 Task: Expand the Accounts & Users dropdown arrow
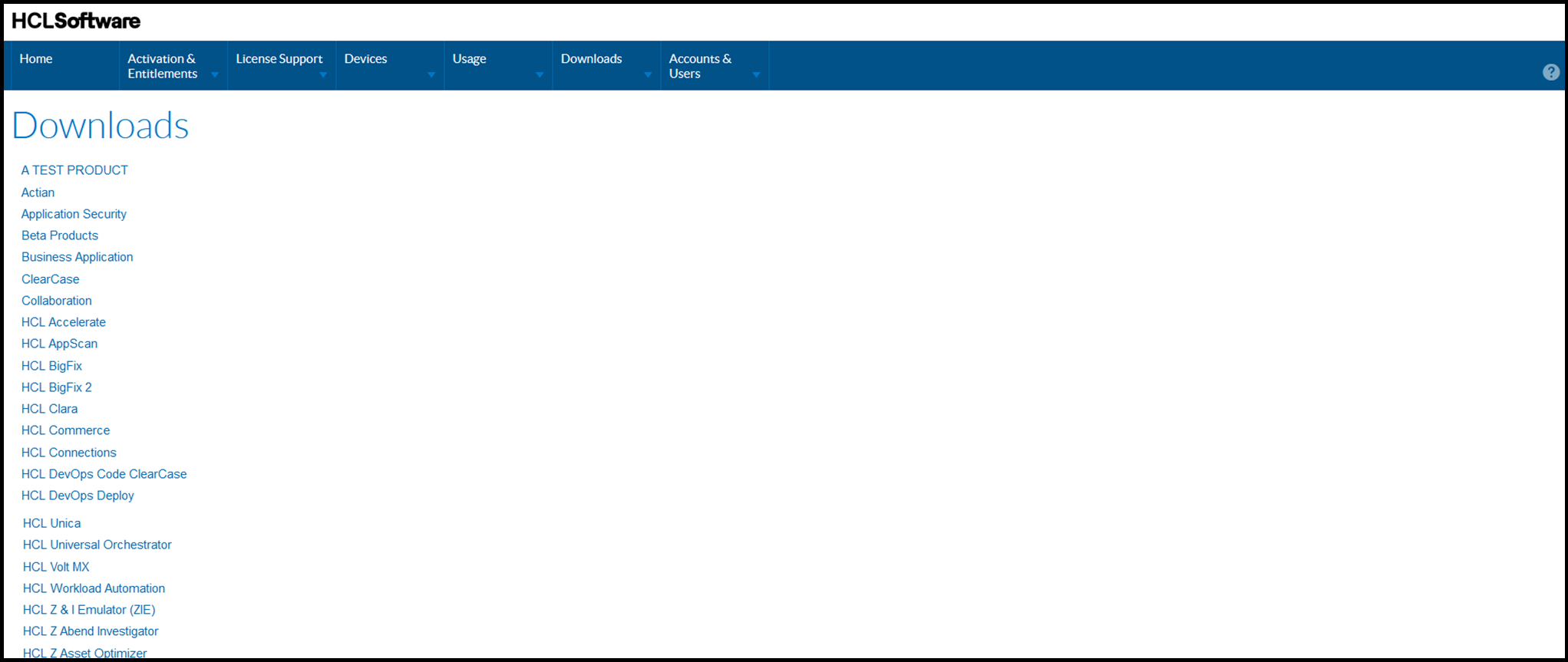point(756,74)
